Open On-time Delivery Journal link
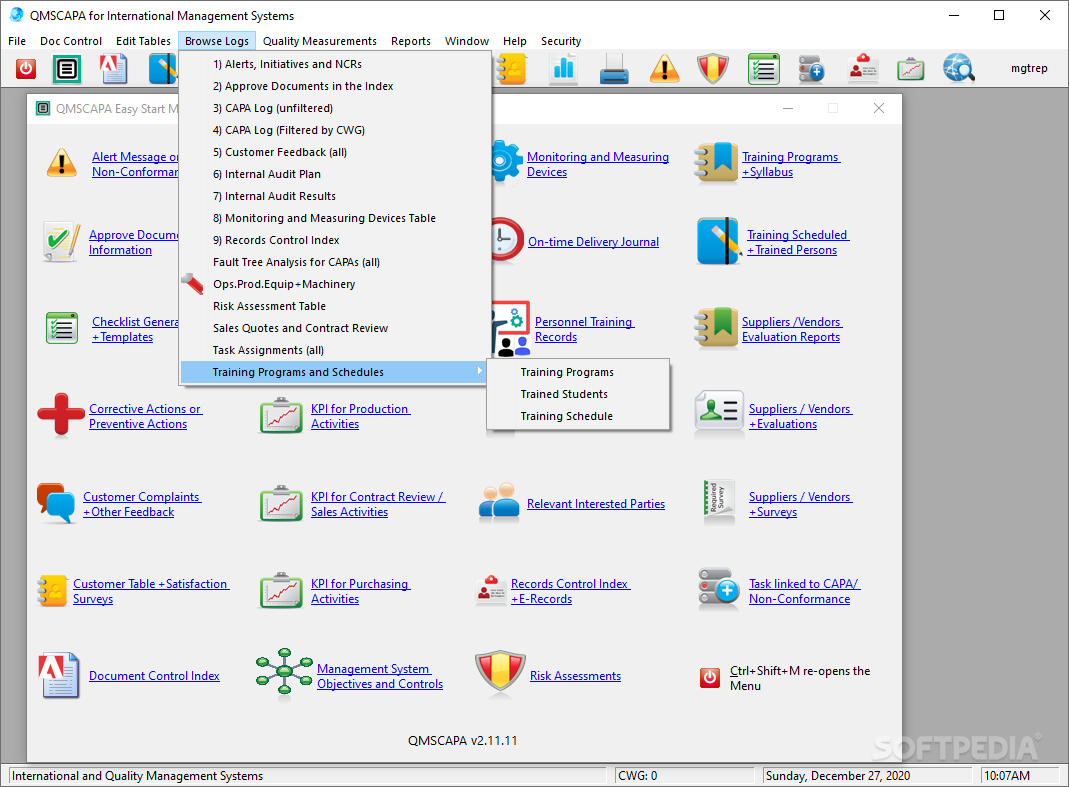The image size is (1069, 787). tap(593, 241)
